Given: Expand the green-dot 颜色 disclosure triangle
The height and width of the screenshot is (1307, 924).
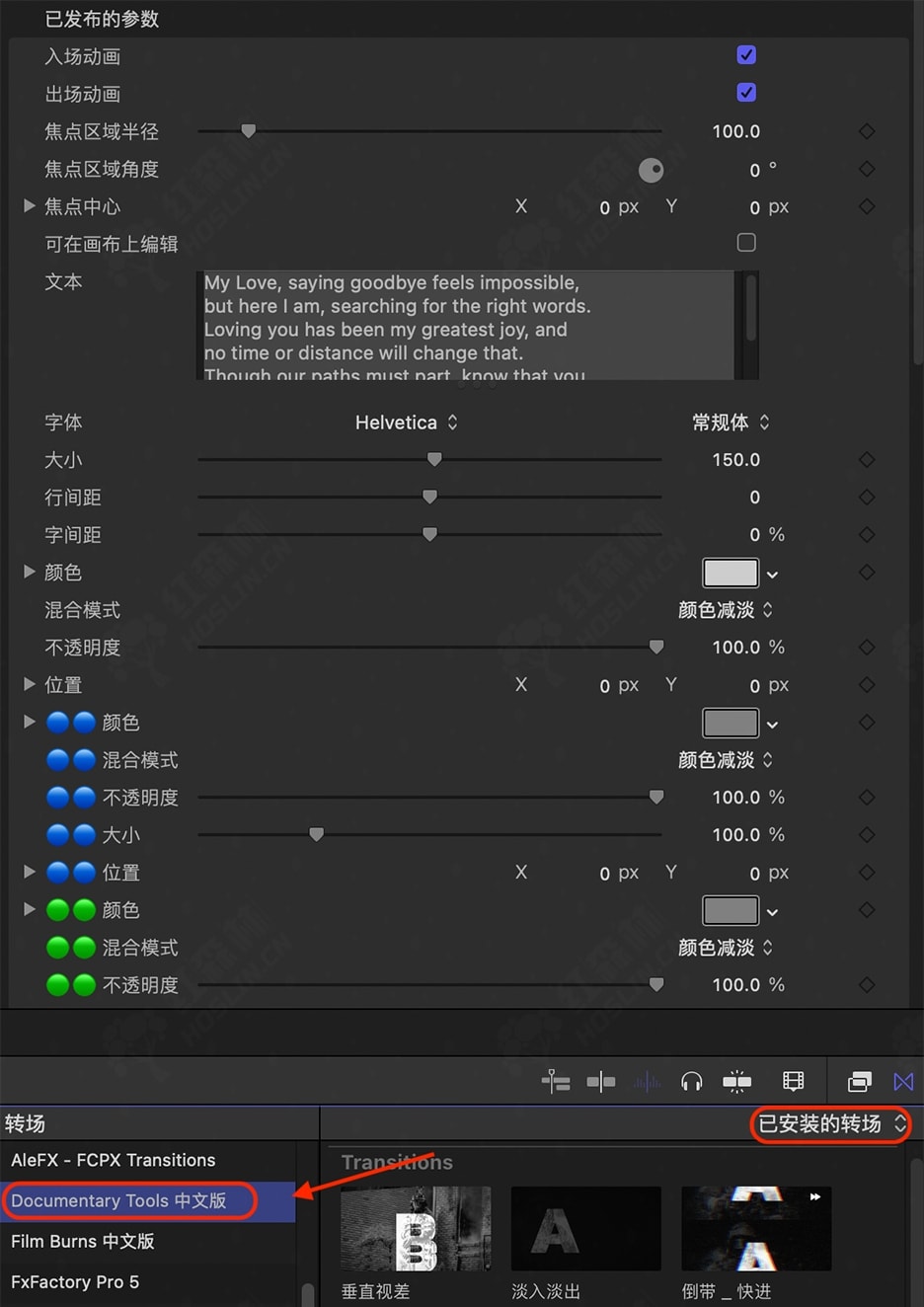Looking at the screenshot, I should [x=30, y=909].
